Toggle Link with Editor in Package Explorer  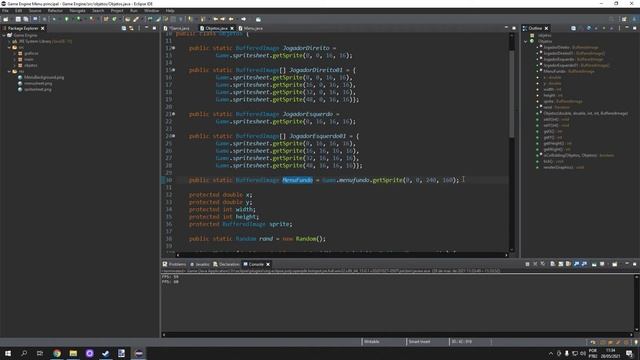(x=131, y=28)
